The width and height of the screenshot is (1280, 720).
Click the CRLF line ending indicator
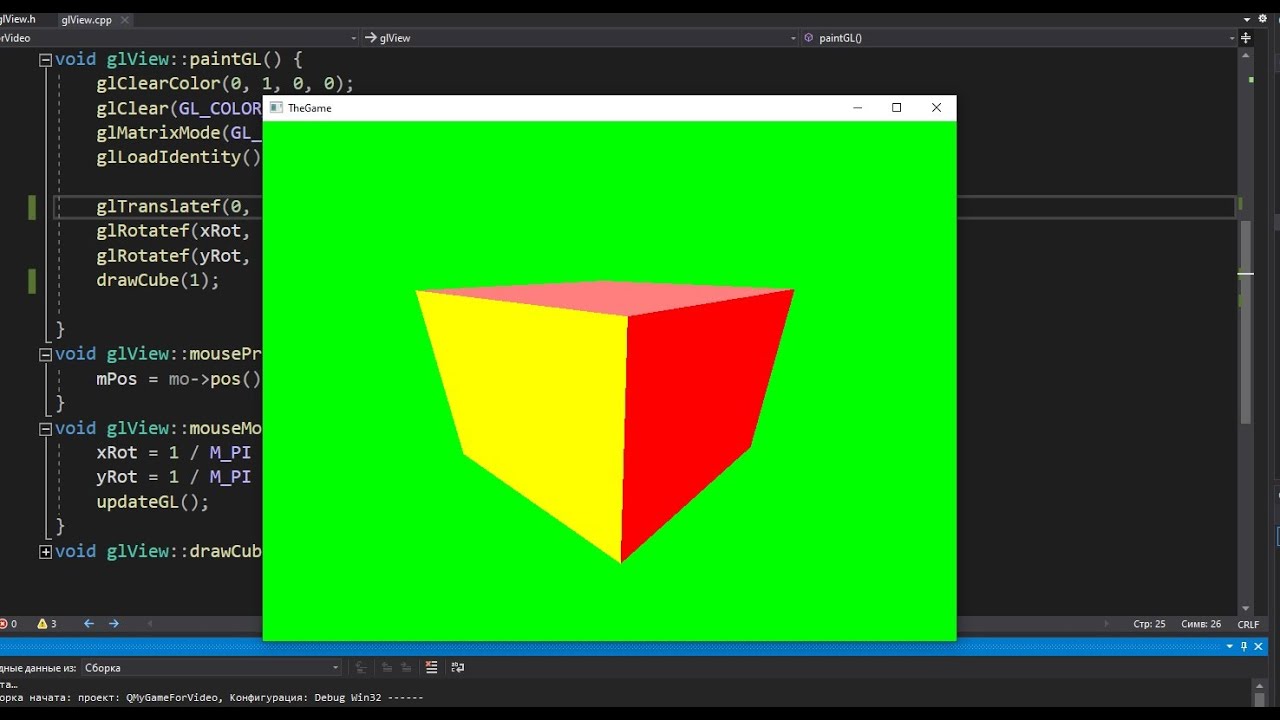pyautogui.click(x=1248, y=624)
